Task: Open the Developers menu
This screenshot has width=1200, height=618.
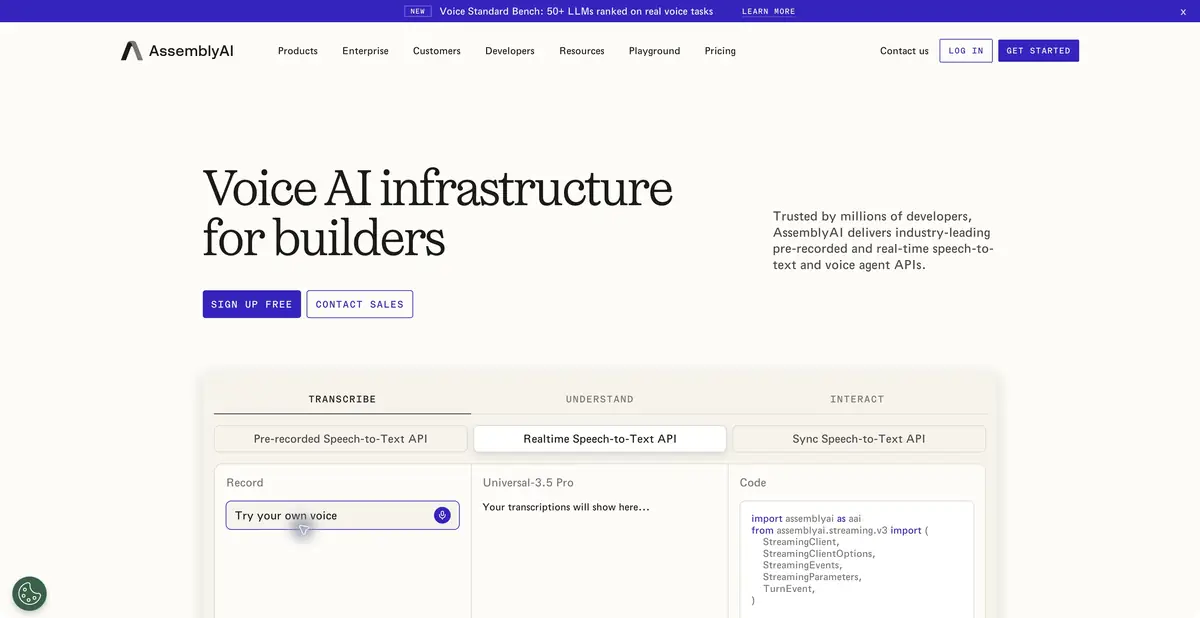Action: [510, 51]
